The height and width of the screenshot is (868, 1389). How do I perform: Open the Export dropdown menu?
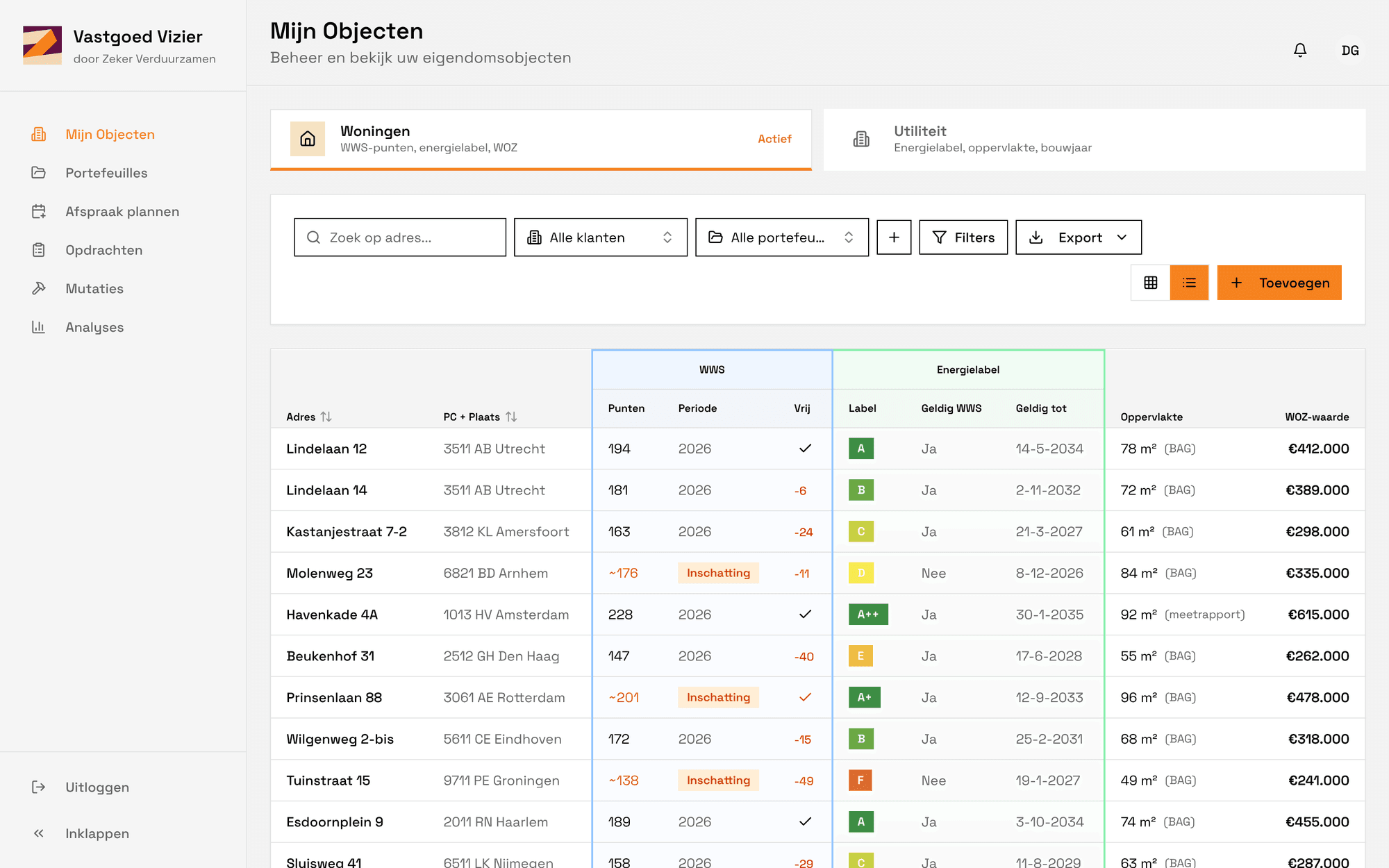[x=1079, y=237]
